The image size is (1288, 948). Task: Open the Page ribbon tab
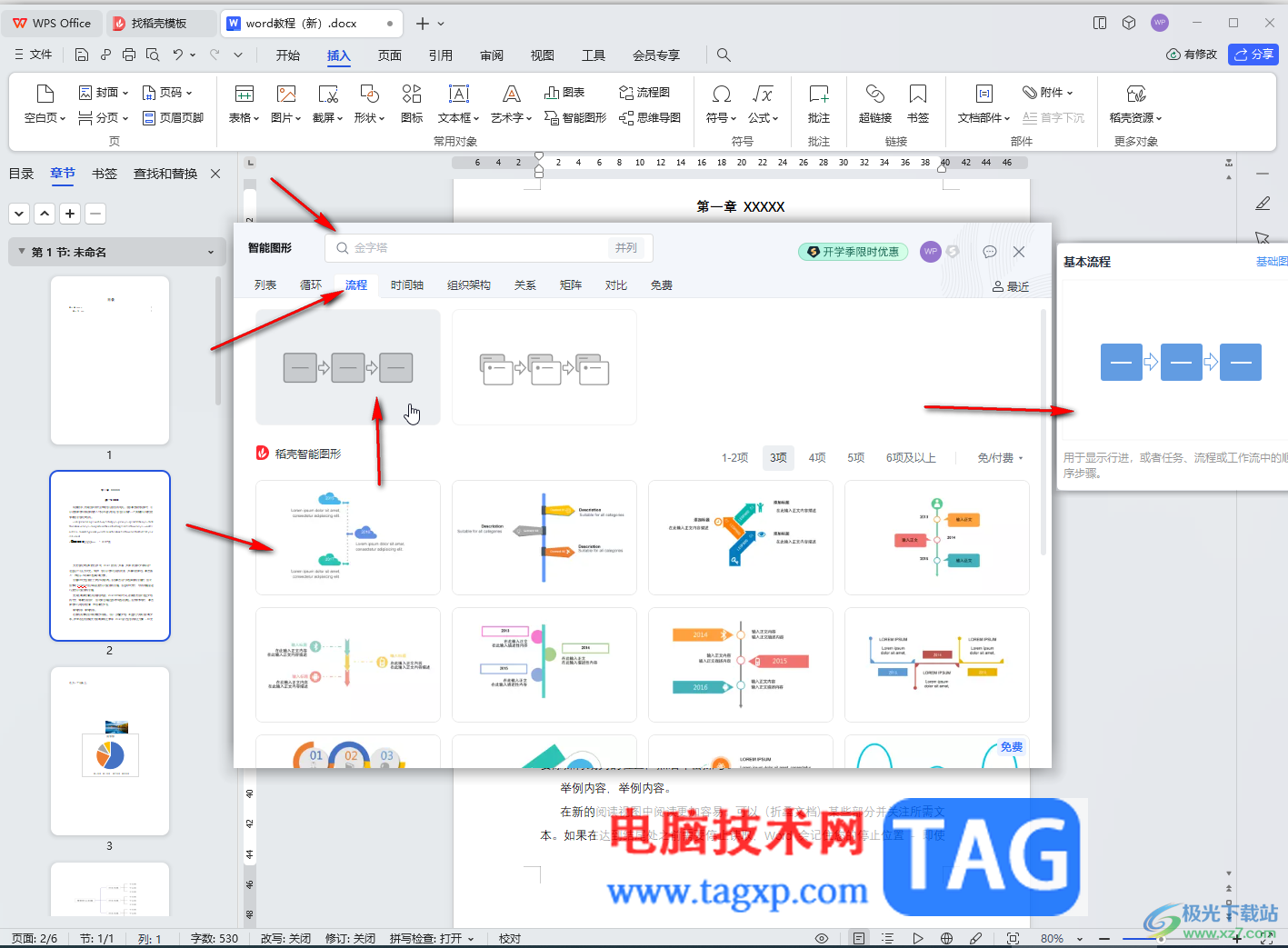point(390,55)
